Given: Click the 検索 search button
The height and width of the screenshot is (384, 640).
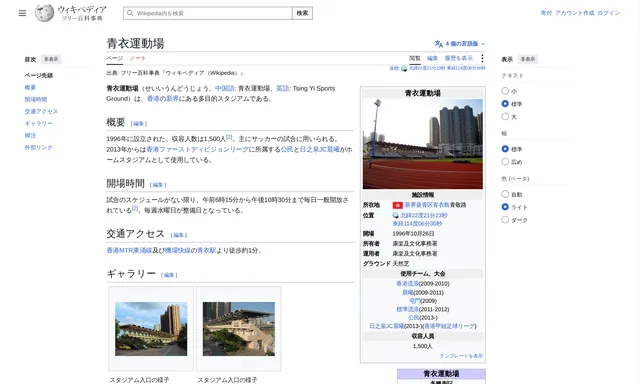Looking at the screenshot, I should (x=302, y=13).
